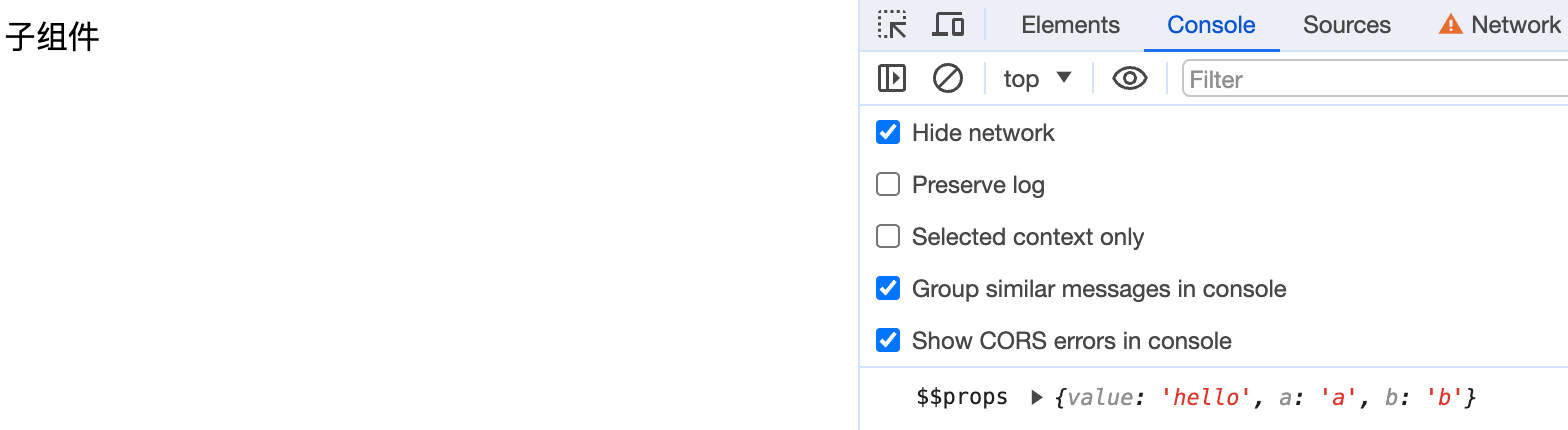Image resolution: width=1568 pixels, height=430 pixels.
Task: Create a live expression with eye icon
Action: (1129, 78)
